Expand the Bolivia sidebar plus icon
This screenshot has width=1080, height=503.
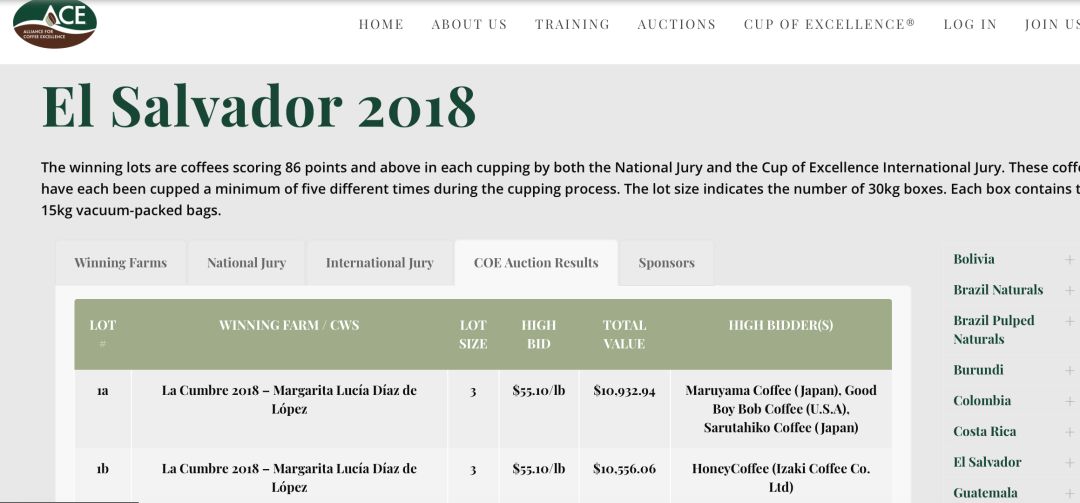tap(1069, 260)
